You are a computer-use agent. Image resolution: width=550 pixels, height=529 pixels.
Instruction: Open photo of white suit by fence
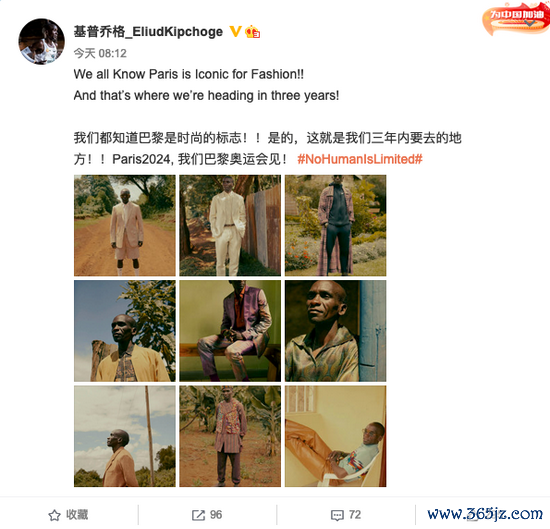point(230,226)
